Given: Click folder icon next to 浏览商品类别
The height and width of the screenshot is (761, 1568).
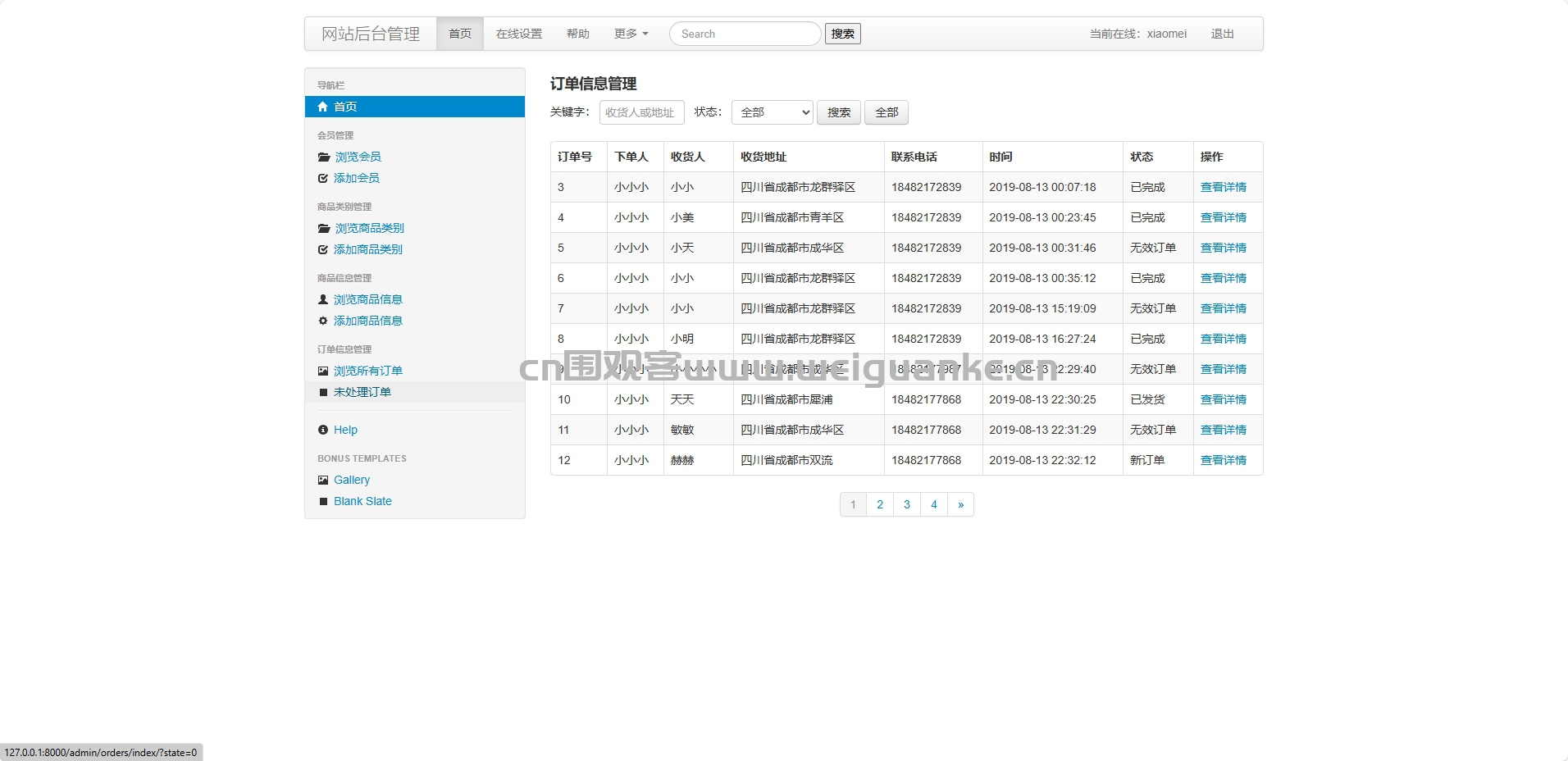Looking at the screenshot, I should pos(324,228).
